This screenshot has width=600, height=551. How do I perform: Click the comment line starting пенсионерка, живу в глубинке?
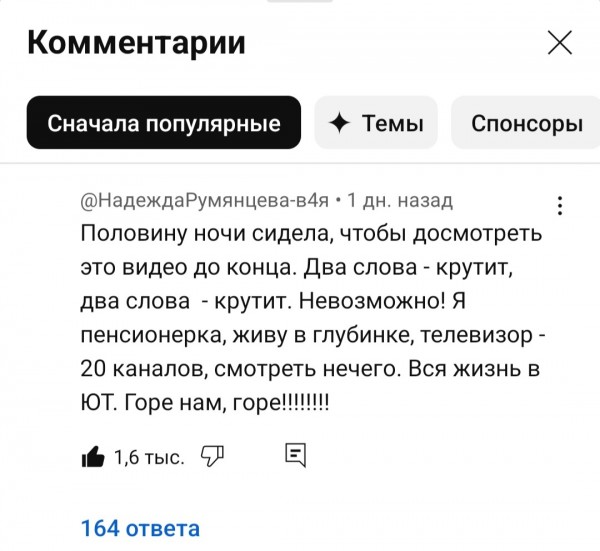click(x=310, y=336)
